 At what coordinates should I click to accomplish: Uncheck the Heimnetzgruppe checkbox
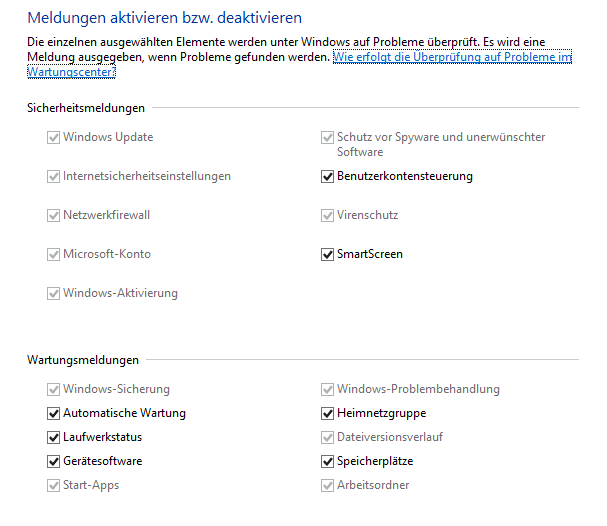(328, 413)
